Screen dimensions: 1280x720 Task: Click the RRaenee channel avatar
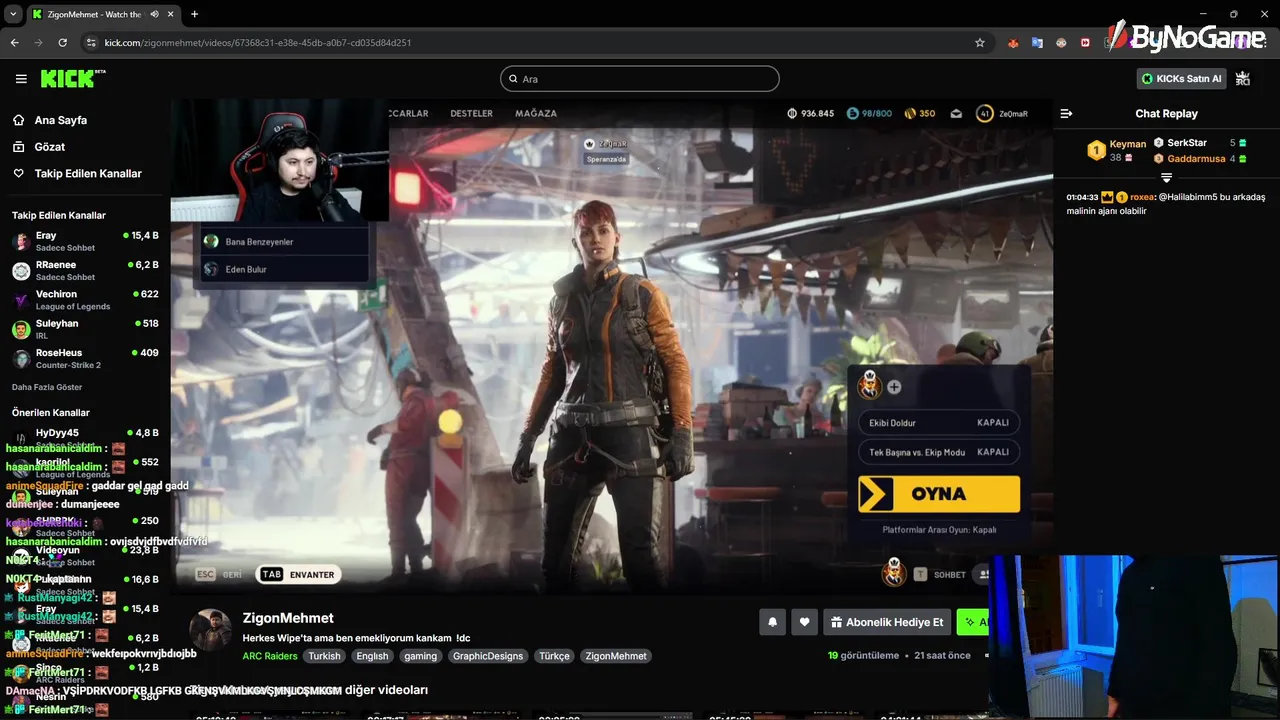point(21,270)
